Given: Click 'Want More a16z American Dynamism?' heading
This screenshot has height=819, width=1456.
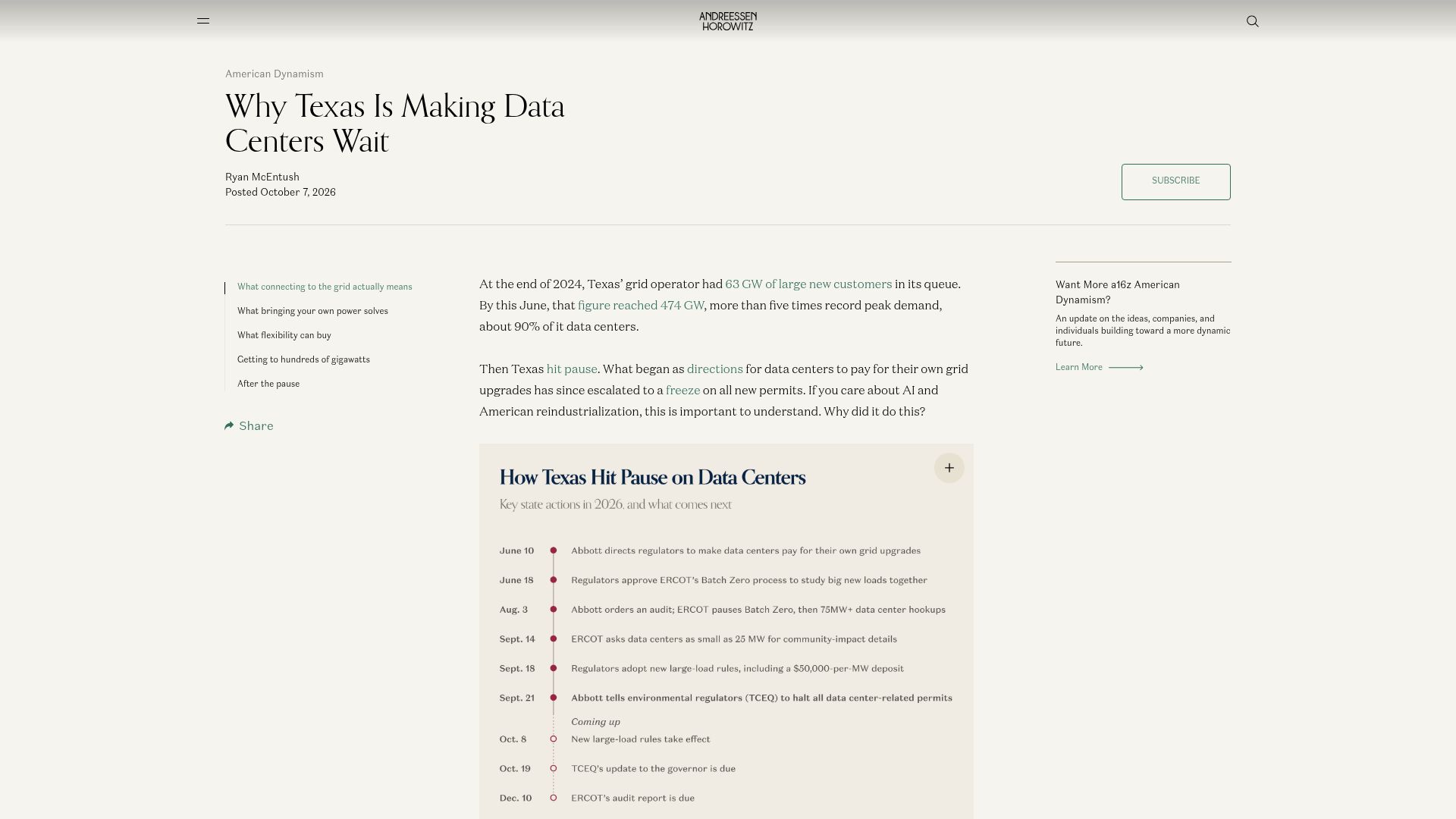Looking at the screenshot, I should 1118,292.
